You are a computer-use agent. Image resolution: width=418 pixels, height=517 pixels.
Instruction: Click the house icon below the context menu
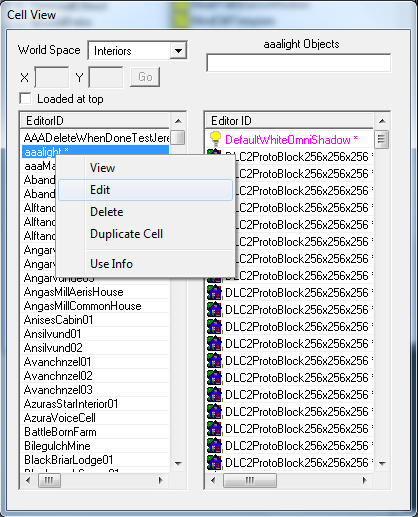tap(214, 292)
